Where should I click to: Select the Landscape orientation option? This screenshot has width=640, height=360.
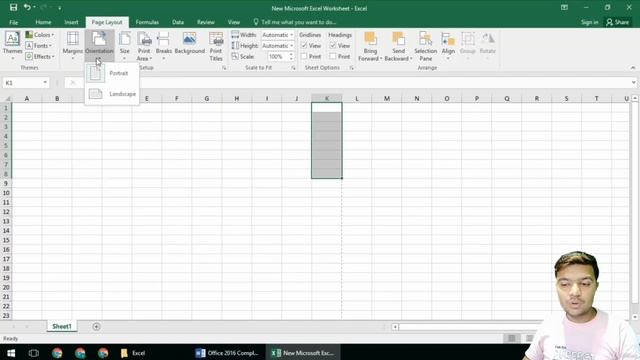(x=111, y=94)
